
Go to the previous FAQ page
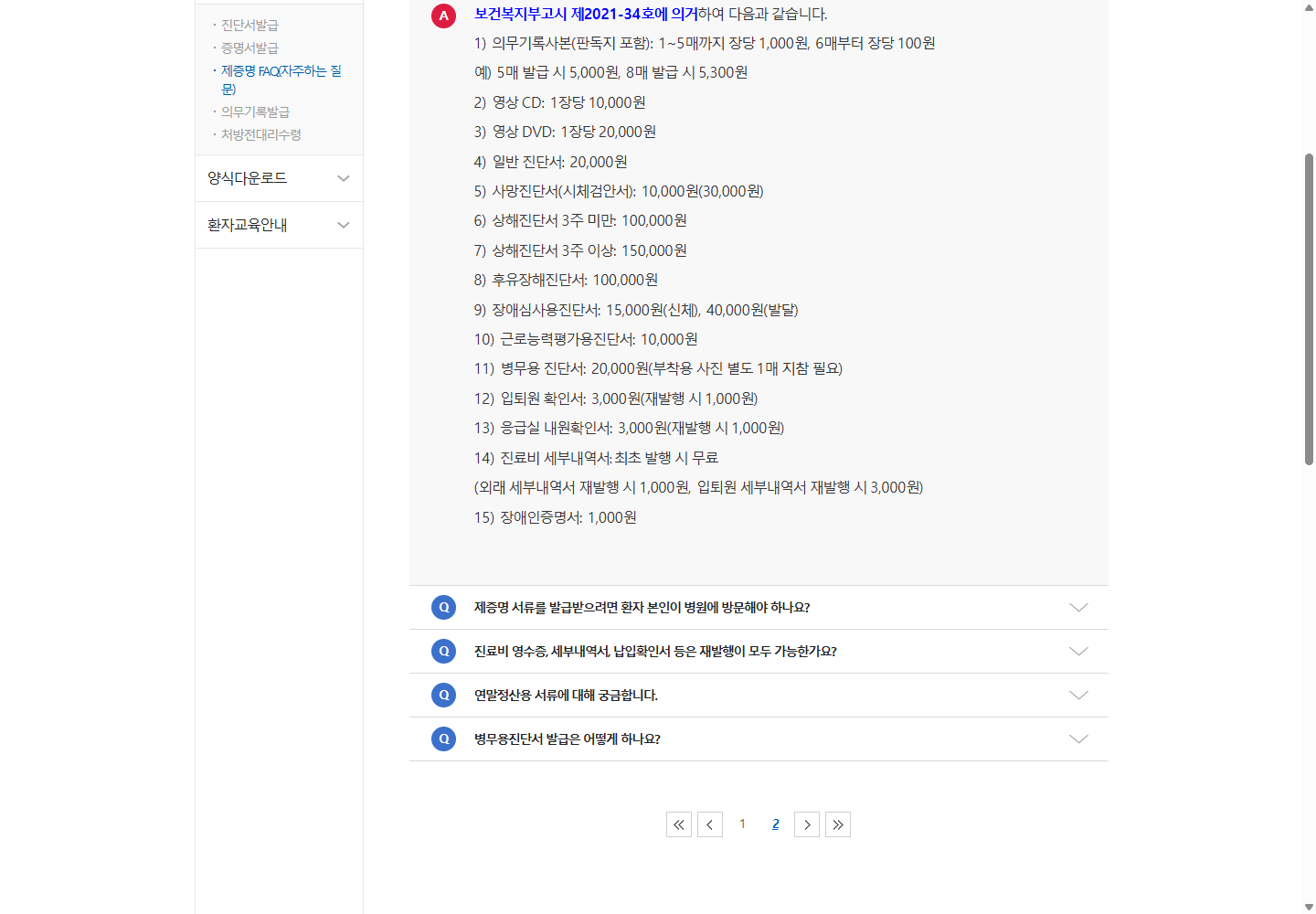coord(710,824)
